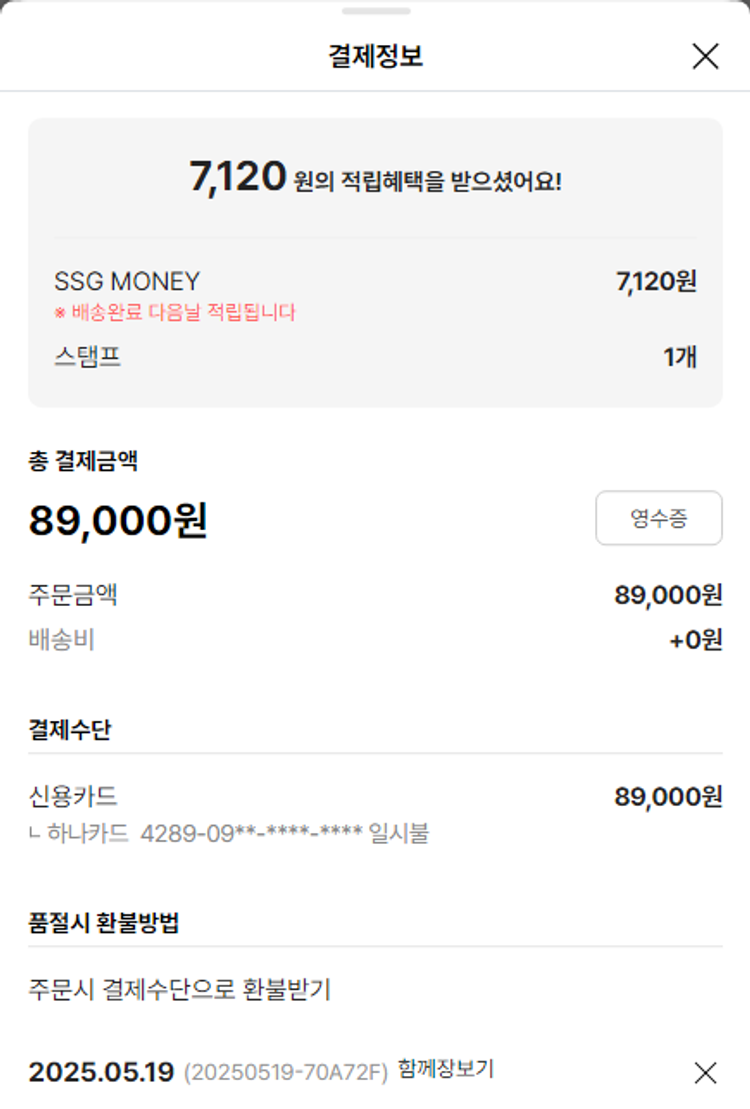Open the 영수증 receipt button
This screenshot has height=1109, width=750.
pyautogui.click(x=658, y=518)
